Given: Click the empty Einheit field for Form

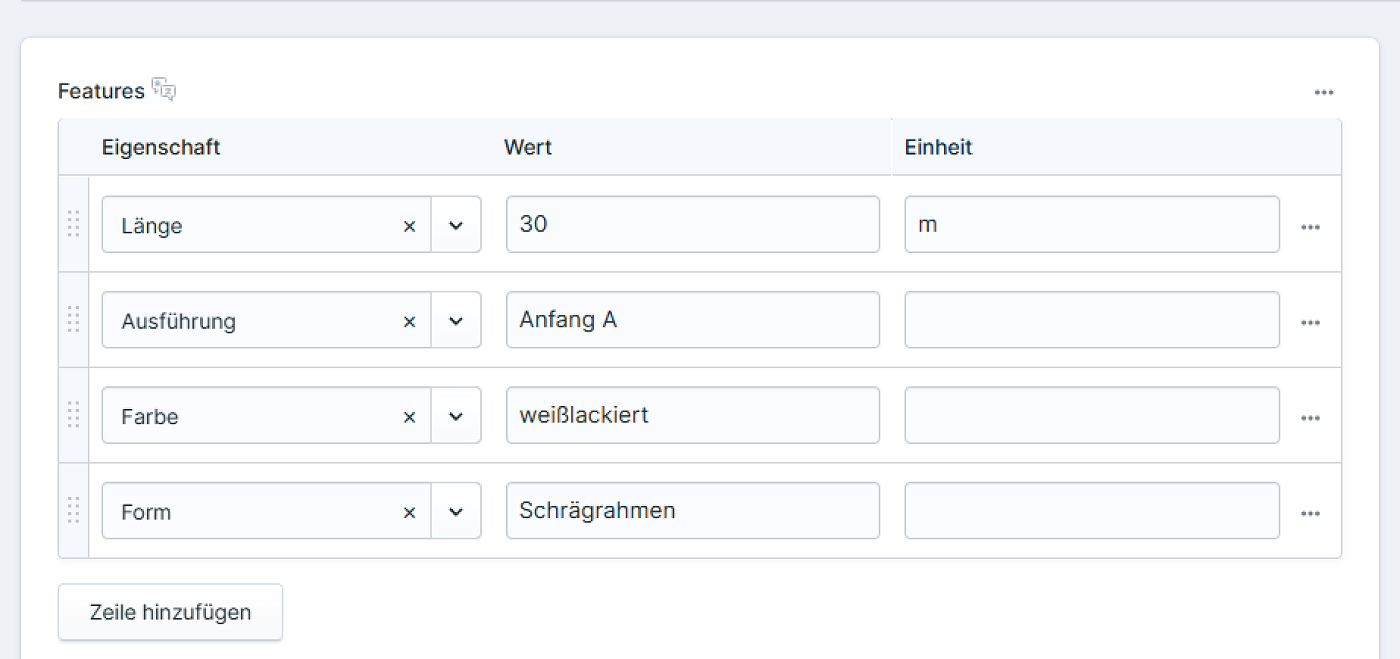Looking at the screenshot, I should pyautogui.click(x=1091, y=511).
